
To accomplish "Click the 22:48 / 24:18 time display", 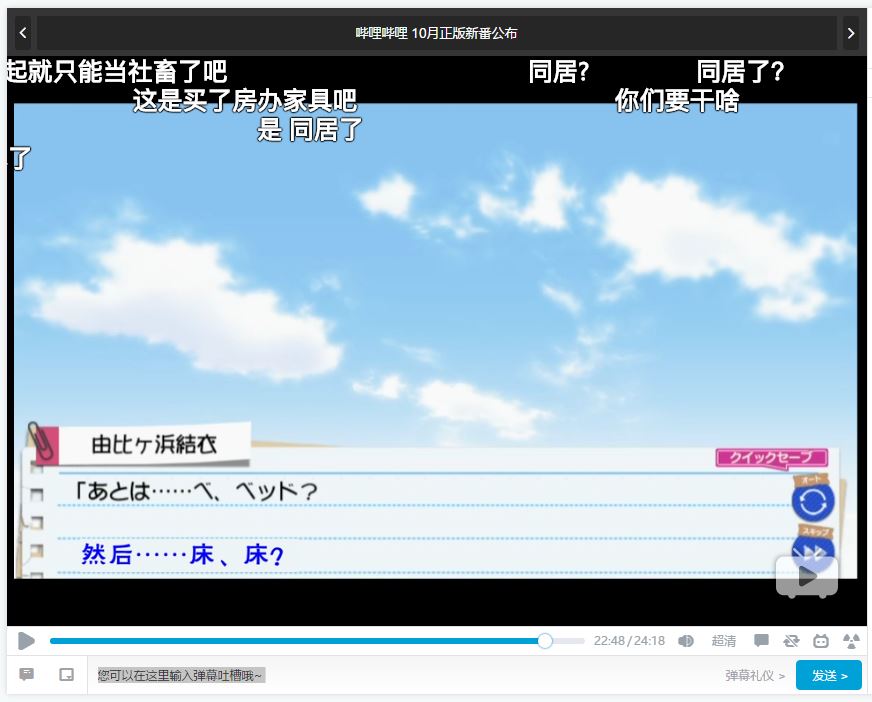I will [x=629, y=641].
